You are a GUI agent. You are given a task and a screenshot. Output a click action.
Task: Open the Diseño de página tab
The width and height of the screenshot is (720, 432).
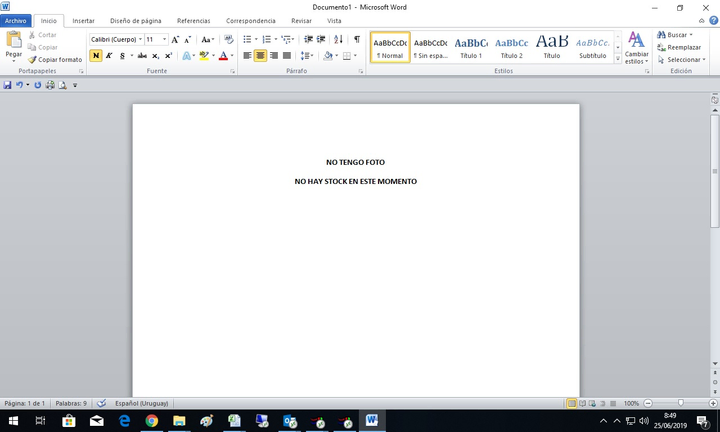pos(136,20)
